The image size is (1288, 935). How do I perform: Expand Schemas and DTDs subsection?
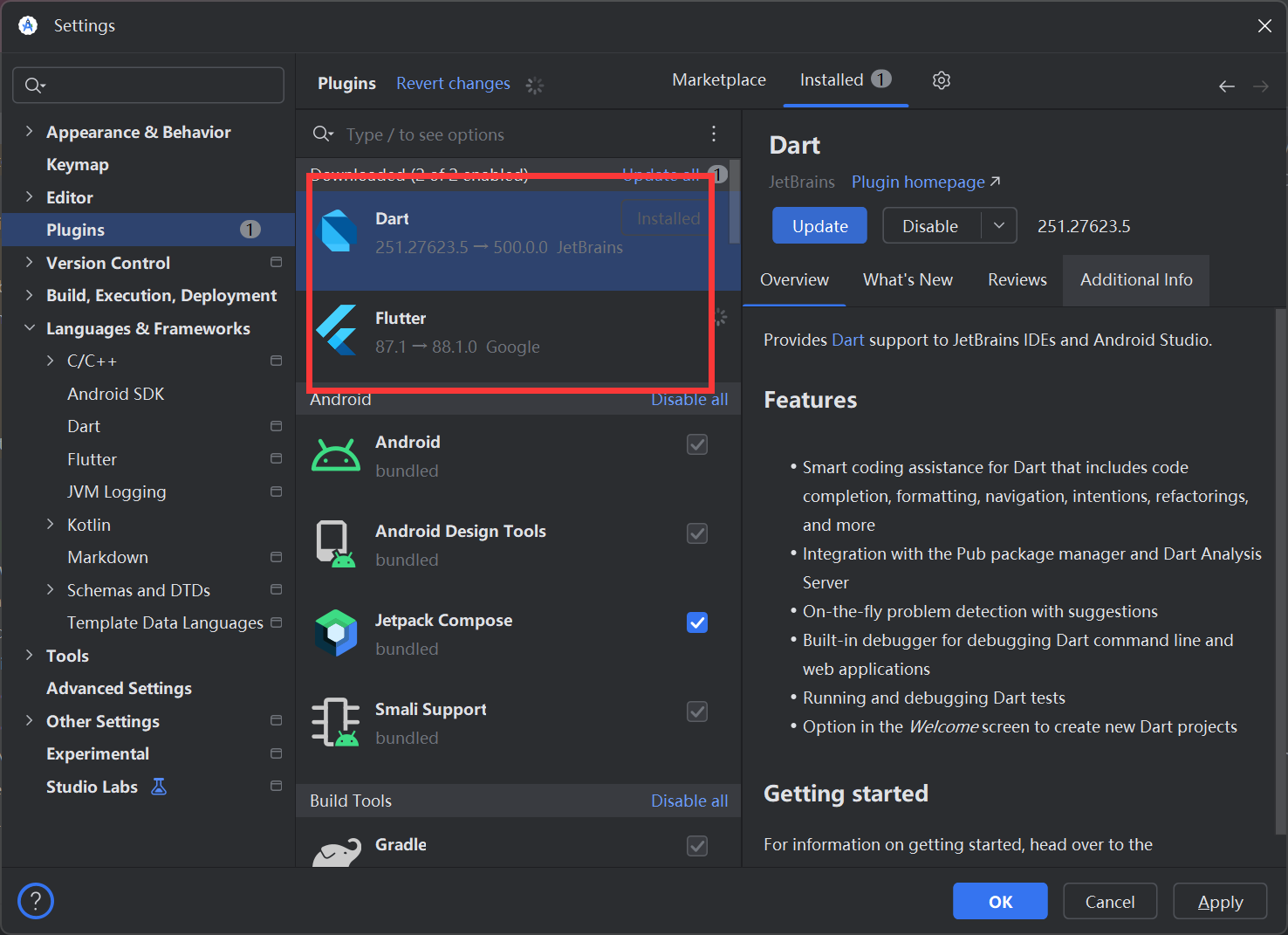coord(51,589)
